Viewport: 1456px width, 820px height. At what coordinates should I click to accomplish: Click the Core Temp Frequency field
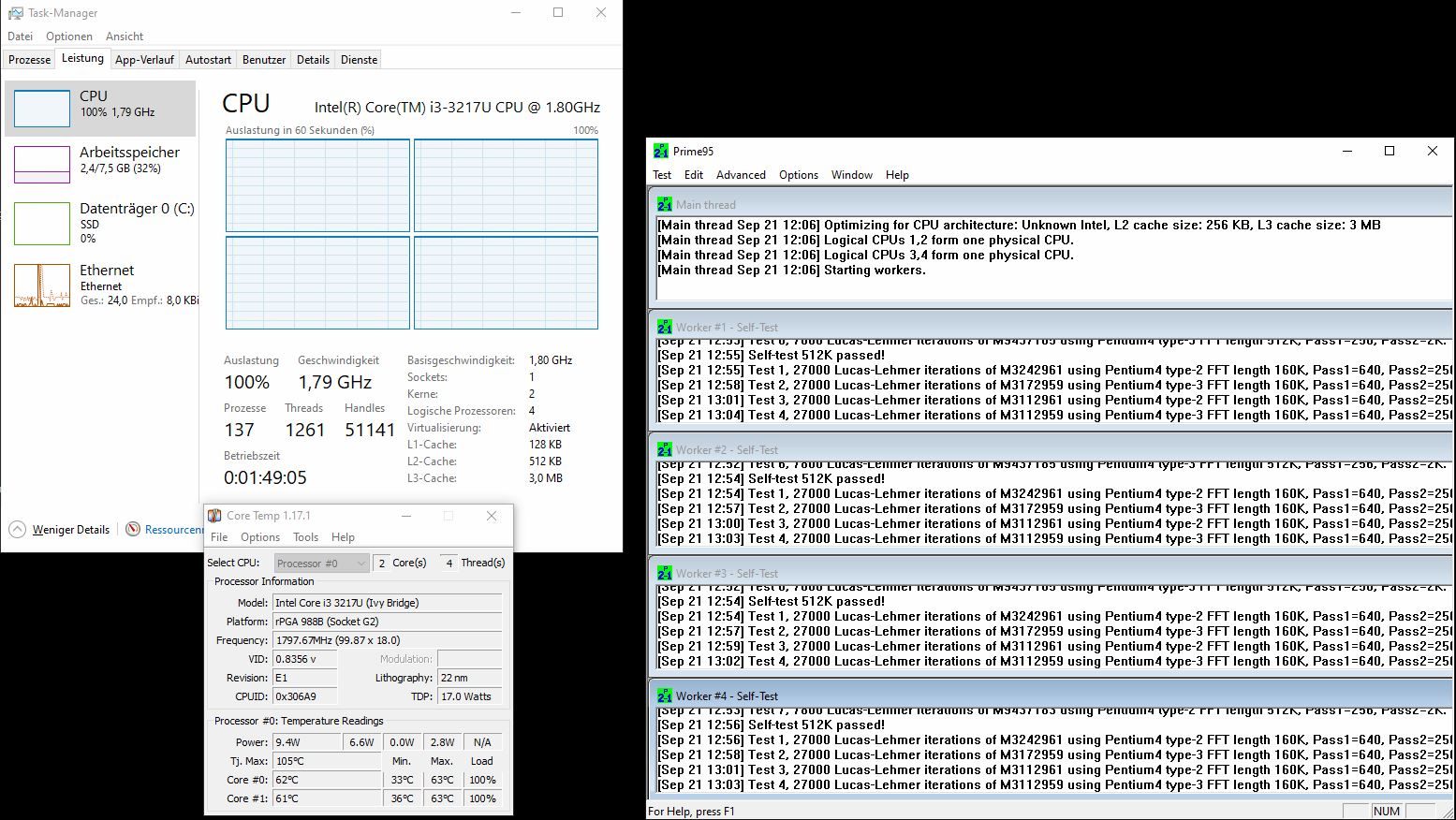pos(387,640)
